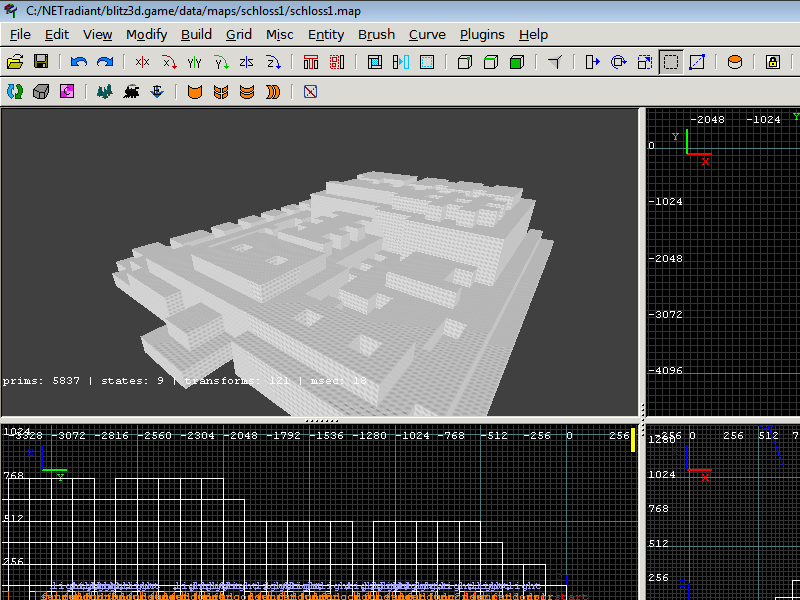Toggle texture lock padlock button
This screenshot has width=800, height=600.
(x=773, y=62)
